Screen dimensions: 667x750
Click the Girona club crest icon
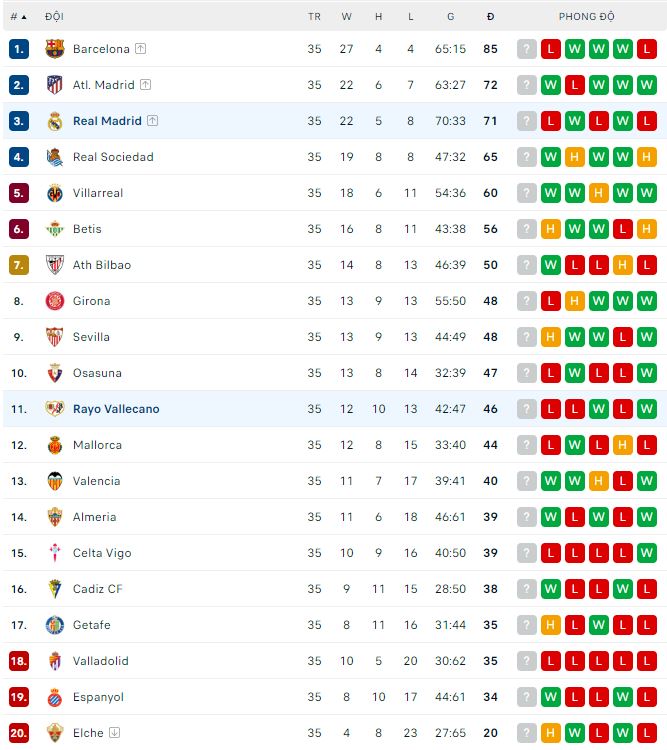tap(55, 301)
